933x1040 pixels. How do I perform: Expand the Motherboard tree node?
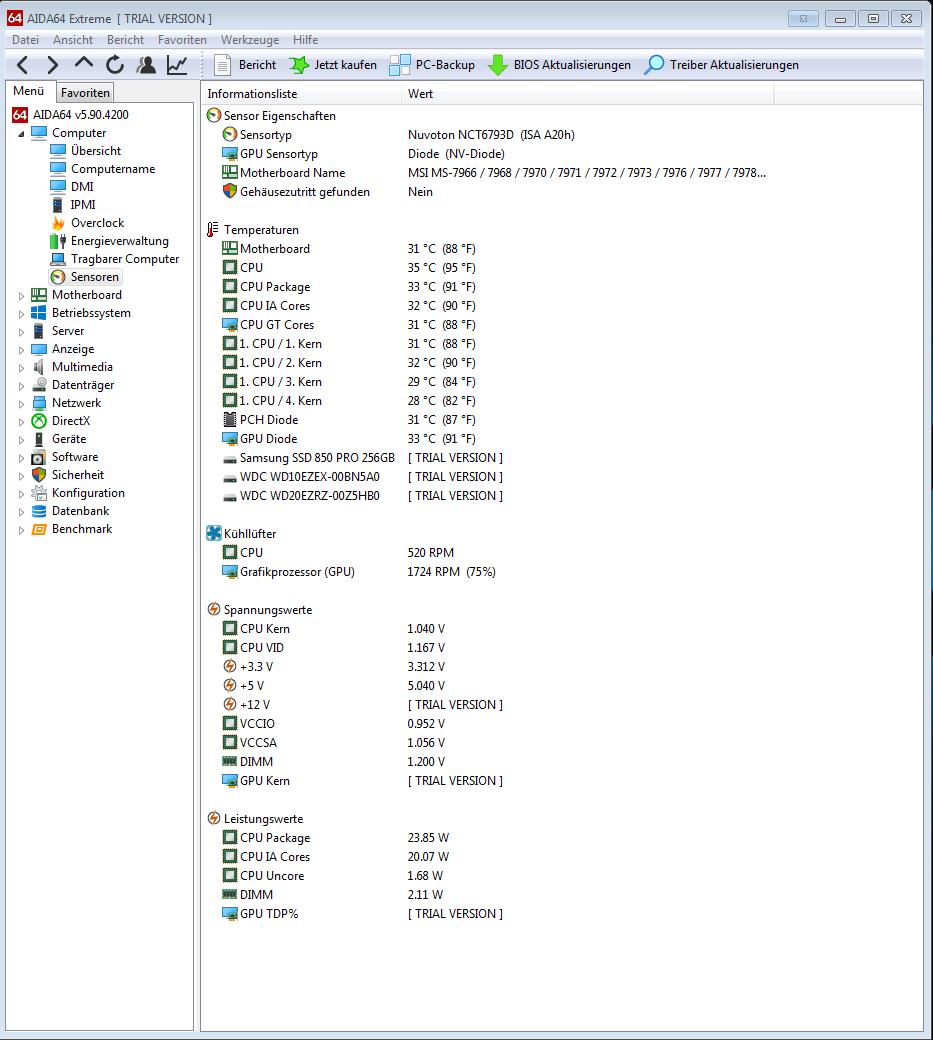click(x=21, y=296)
